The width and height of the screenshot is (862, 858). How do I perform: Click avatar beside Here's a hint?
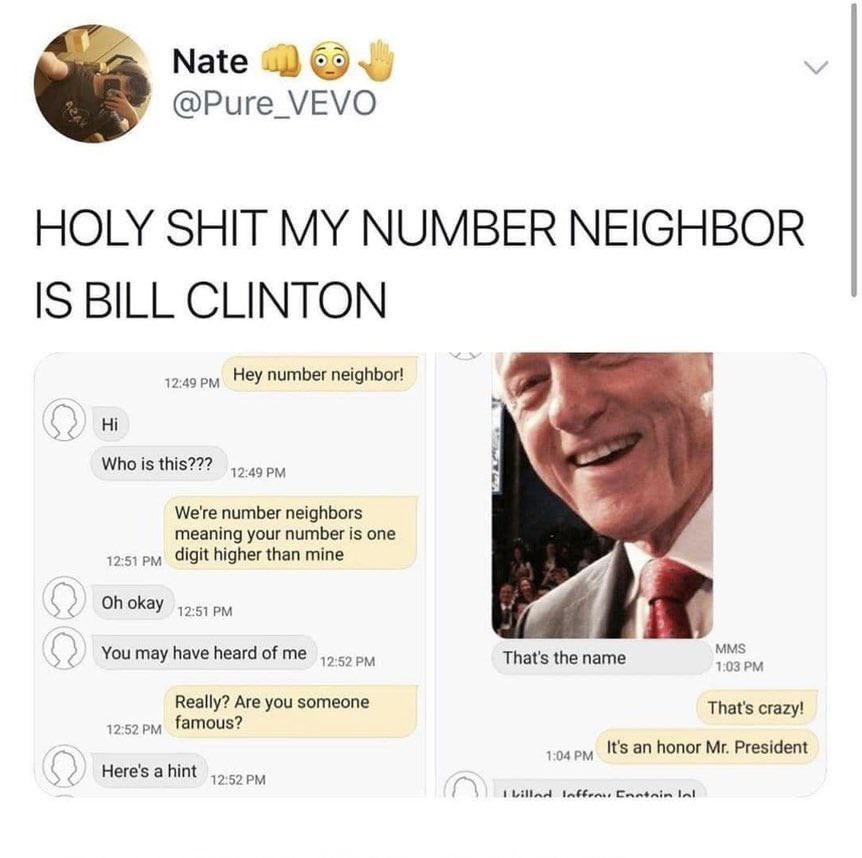coord(64,766)
